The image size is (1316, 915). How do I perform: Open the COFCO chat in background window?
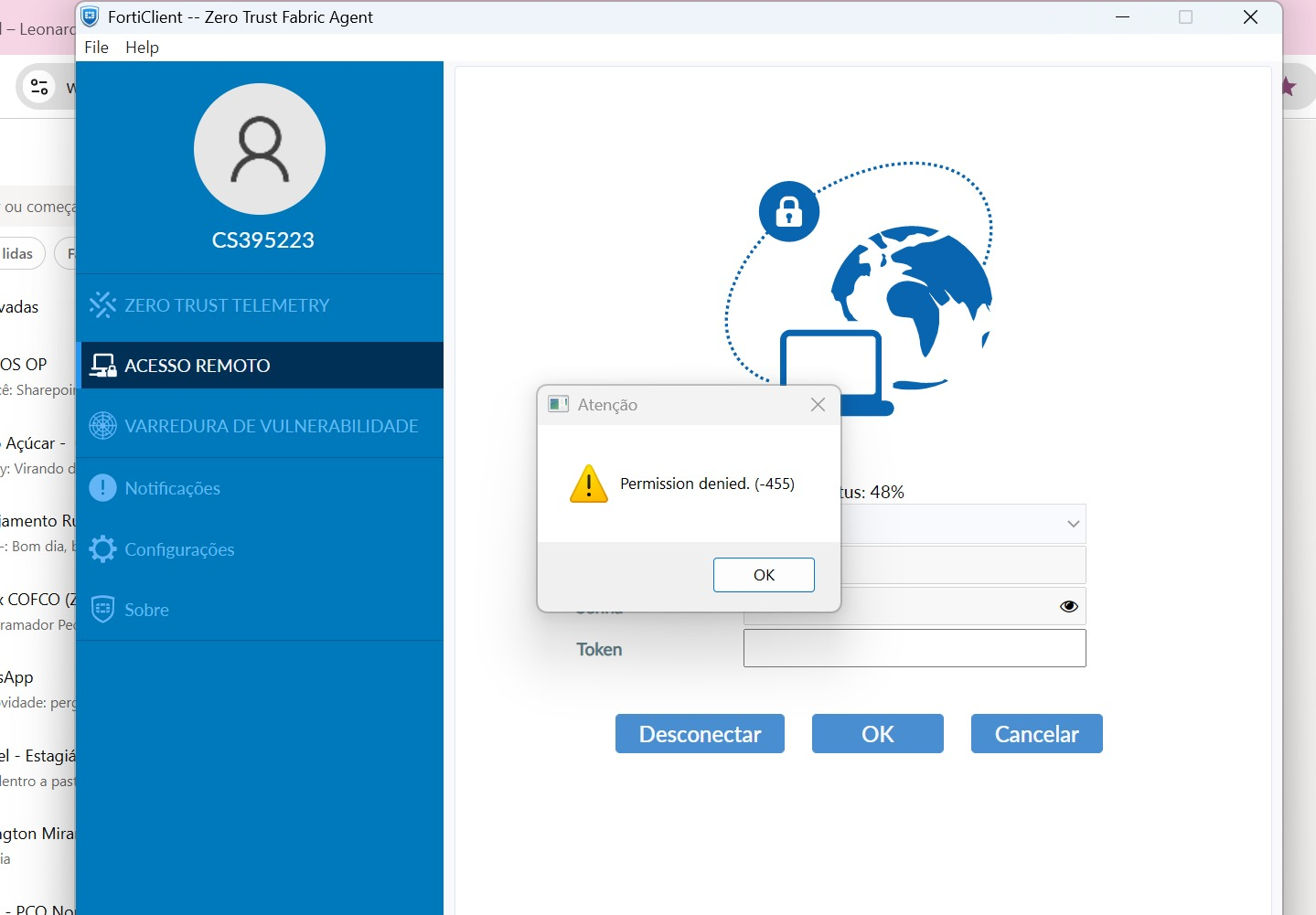37,612
